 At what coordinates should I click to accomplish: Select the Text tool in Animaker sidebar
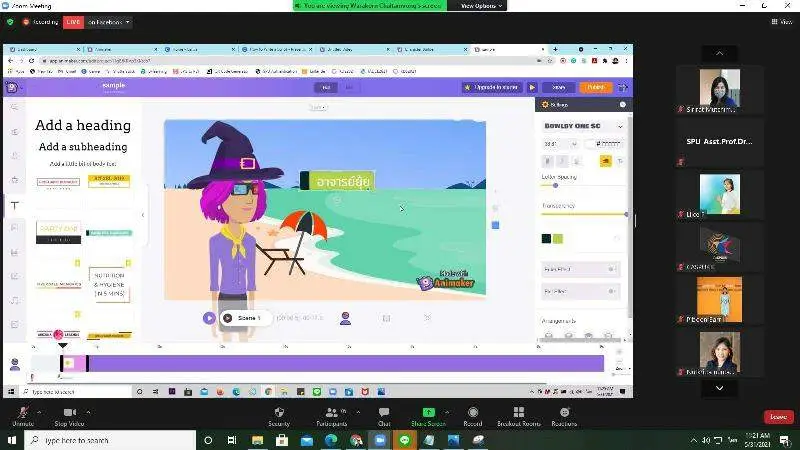14,205
